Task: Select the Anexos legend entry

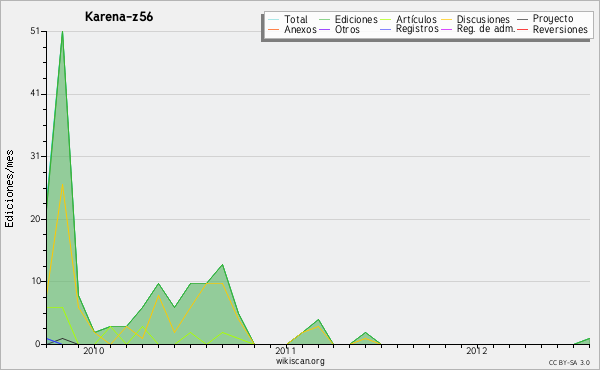Action: 300,29
